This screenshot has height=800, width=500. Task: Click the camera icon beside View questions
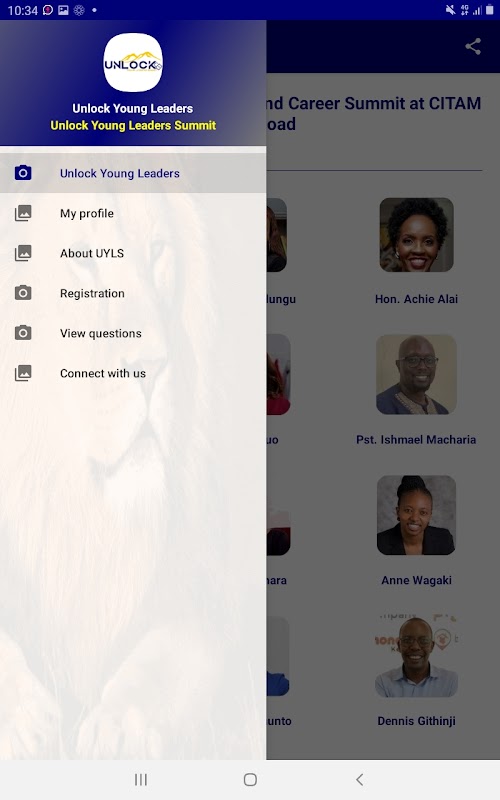23,333
